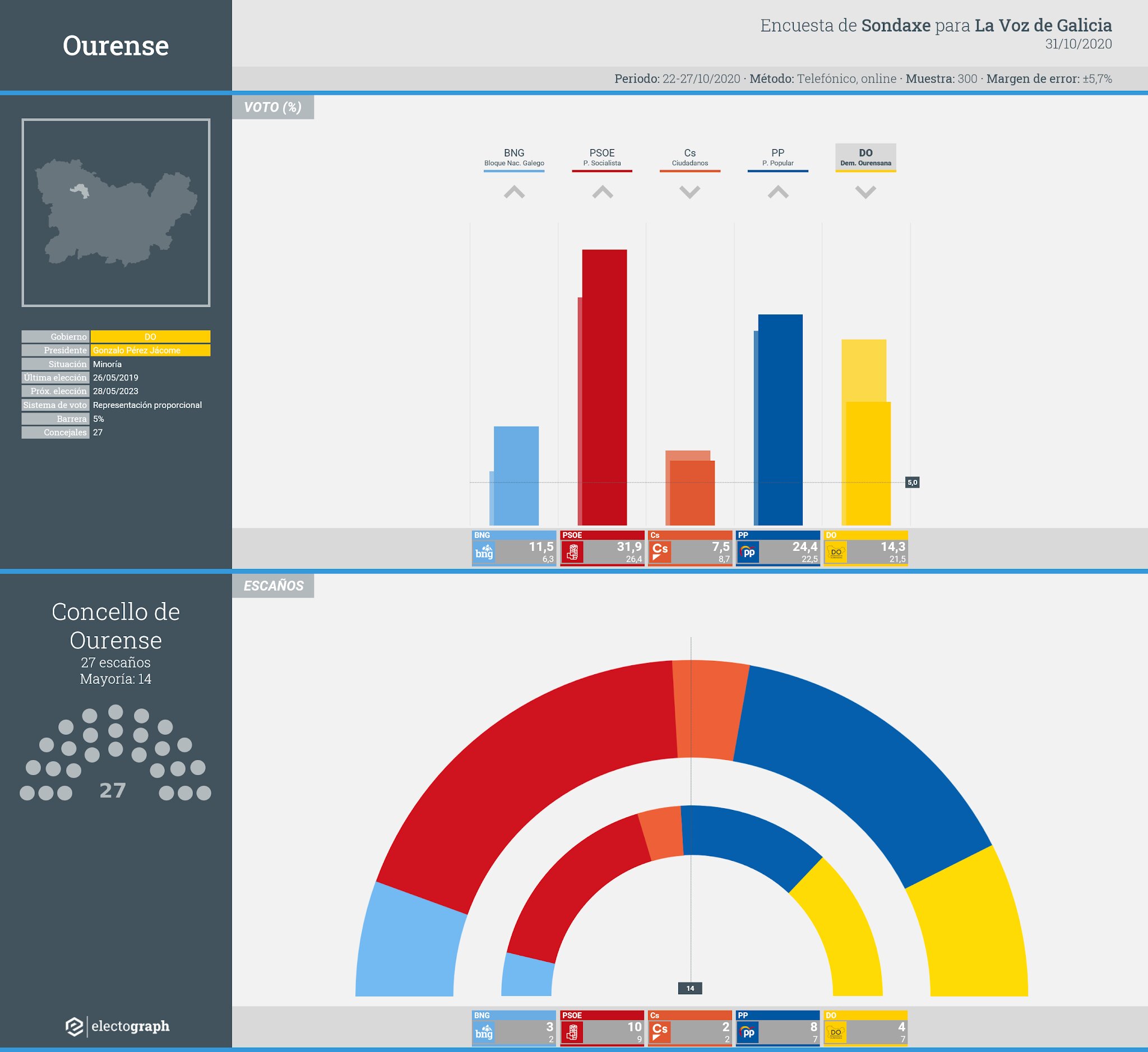1148x1052 pixels.
Task: Select the ESCAÑOS section tab
Action: point(273,586)
